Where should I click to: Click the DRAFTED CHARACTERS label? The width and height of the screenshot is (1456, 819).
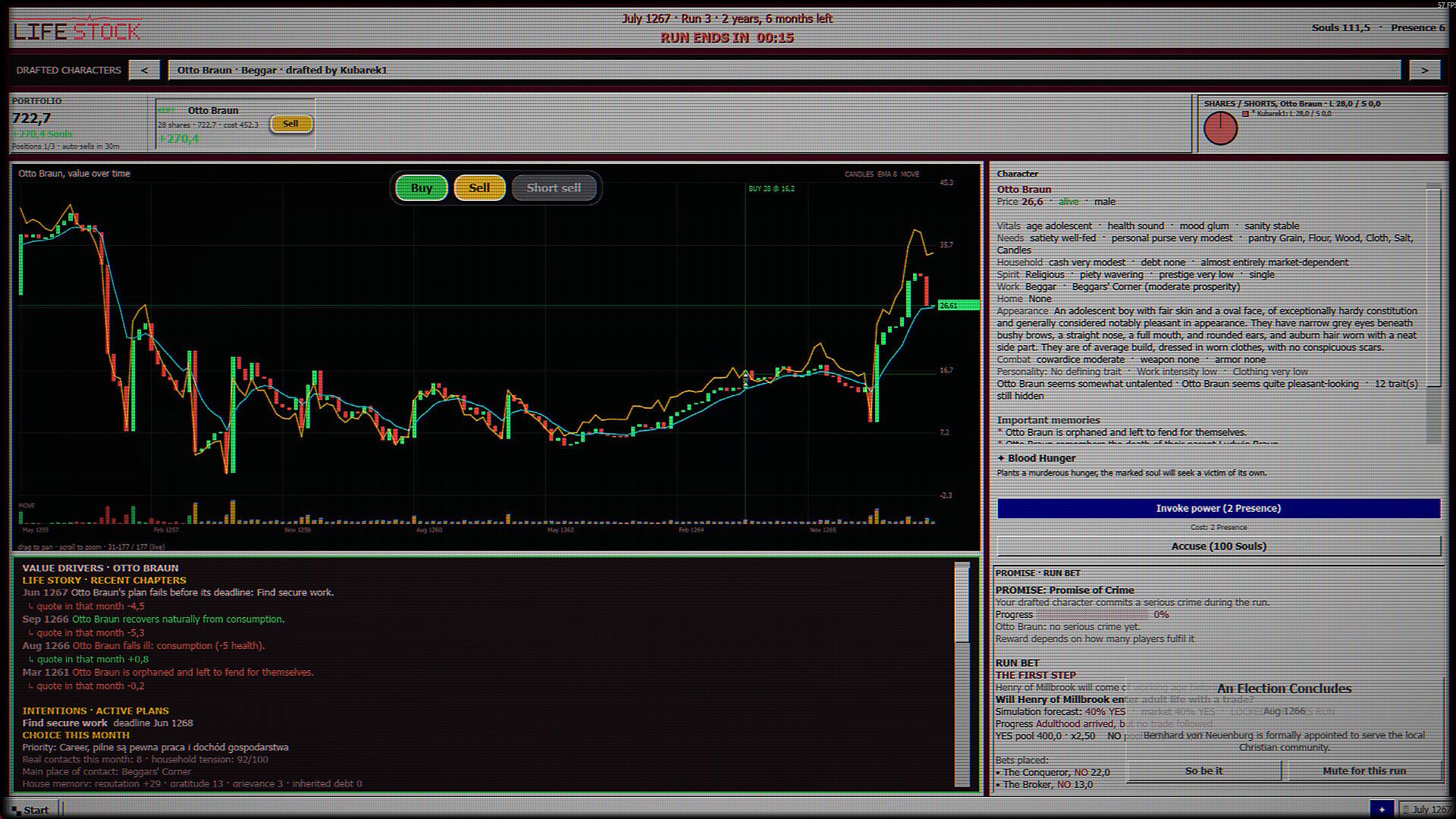coord(69,71)
